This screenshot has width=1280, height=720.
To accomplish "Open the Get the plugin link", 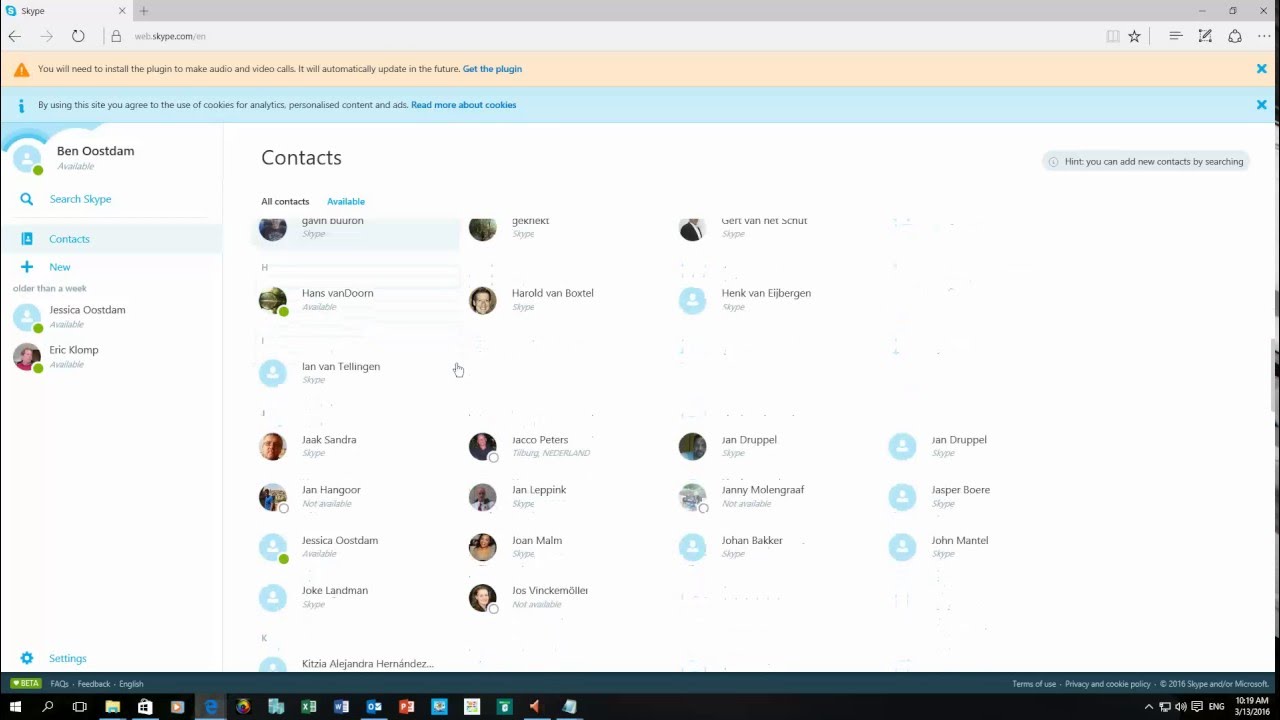I will point(492,69).
